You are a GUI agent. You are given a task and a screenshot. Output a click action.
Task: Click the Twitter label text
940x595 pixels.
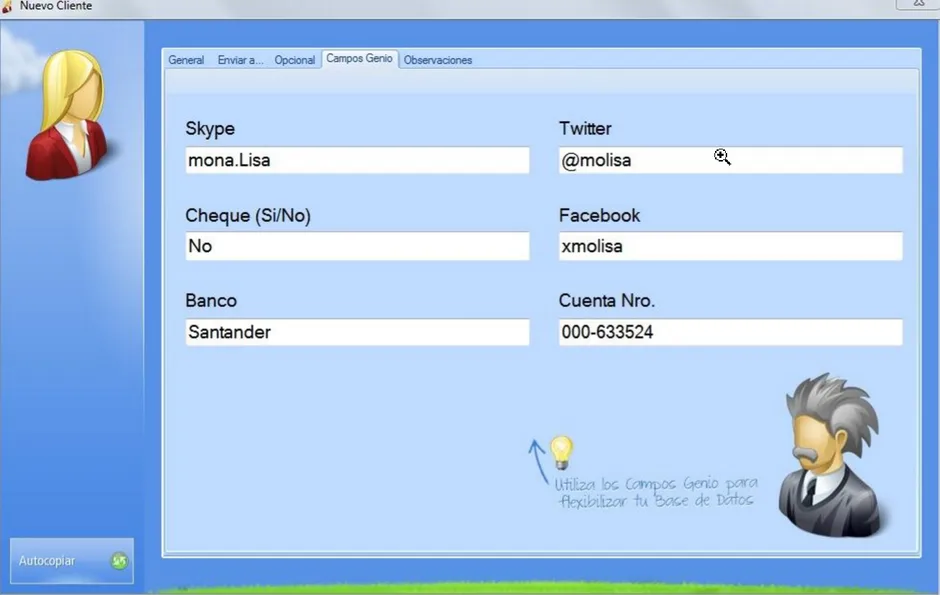click(x=585, y=128)
